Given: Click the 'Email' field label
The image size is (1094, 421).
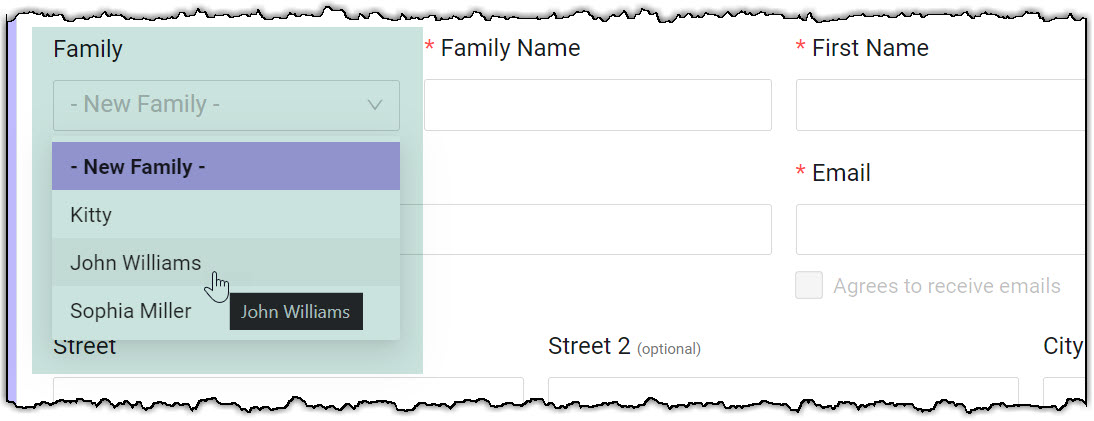Looking at the screenshot, I should click(841, 173).
